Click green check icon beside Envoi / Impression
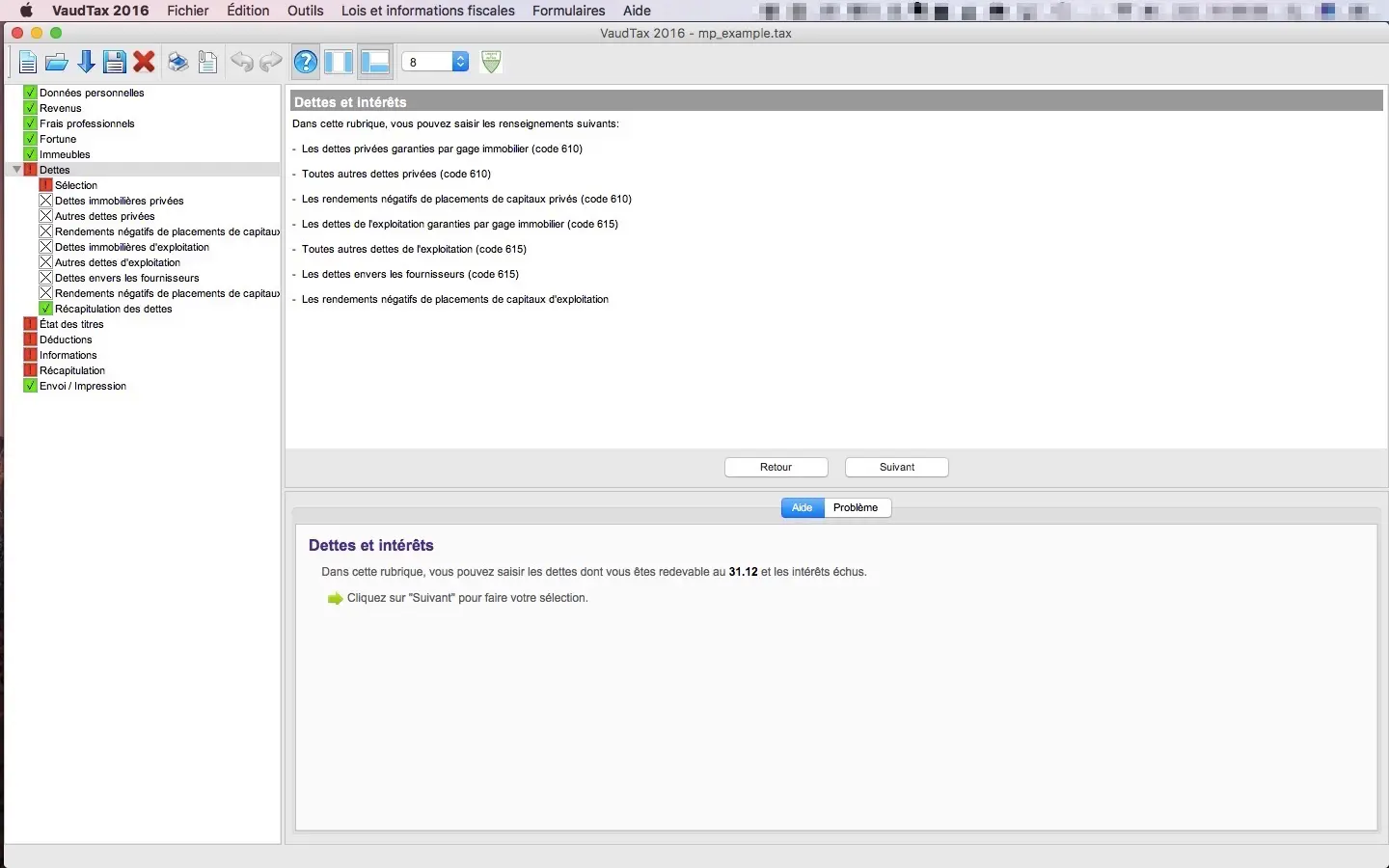This screenshot has width=1389, height=868. point(30,386)
